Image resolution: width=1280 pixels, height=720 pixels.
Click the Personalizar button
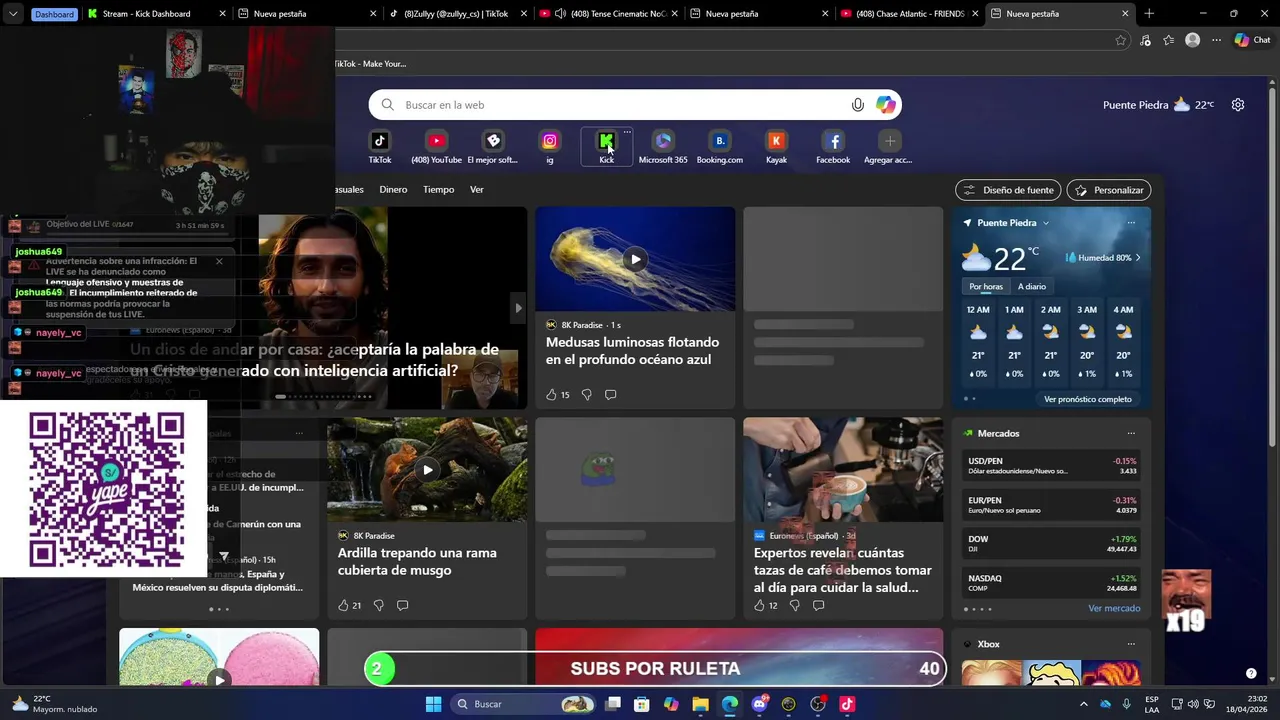[x=1109, y=190]
